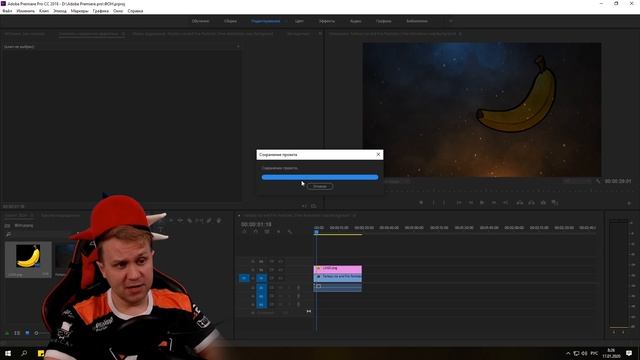
Task: Add a marker in Program monitor
Action: [421, 202]
